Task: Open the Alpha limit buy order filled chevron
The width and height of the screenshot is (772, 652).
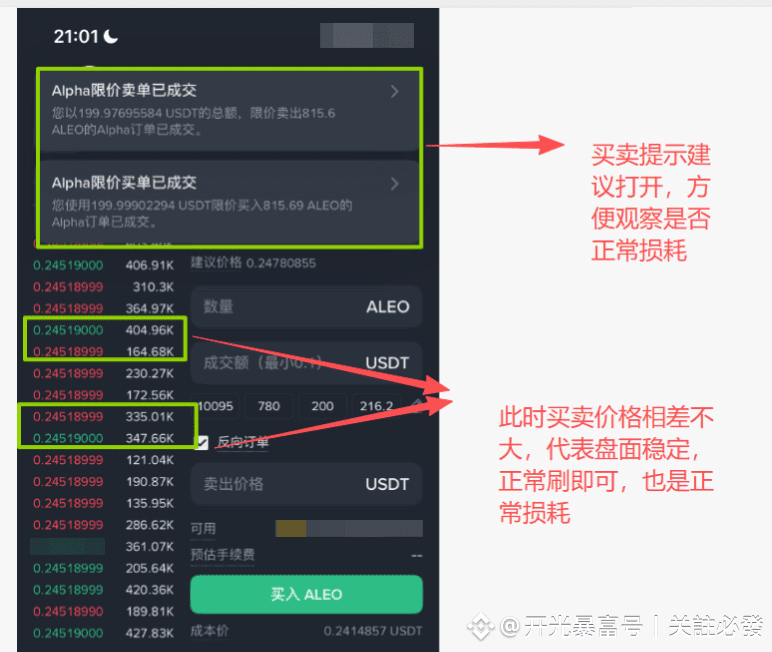Action: (x=394, y=184)
